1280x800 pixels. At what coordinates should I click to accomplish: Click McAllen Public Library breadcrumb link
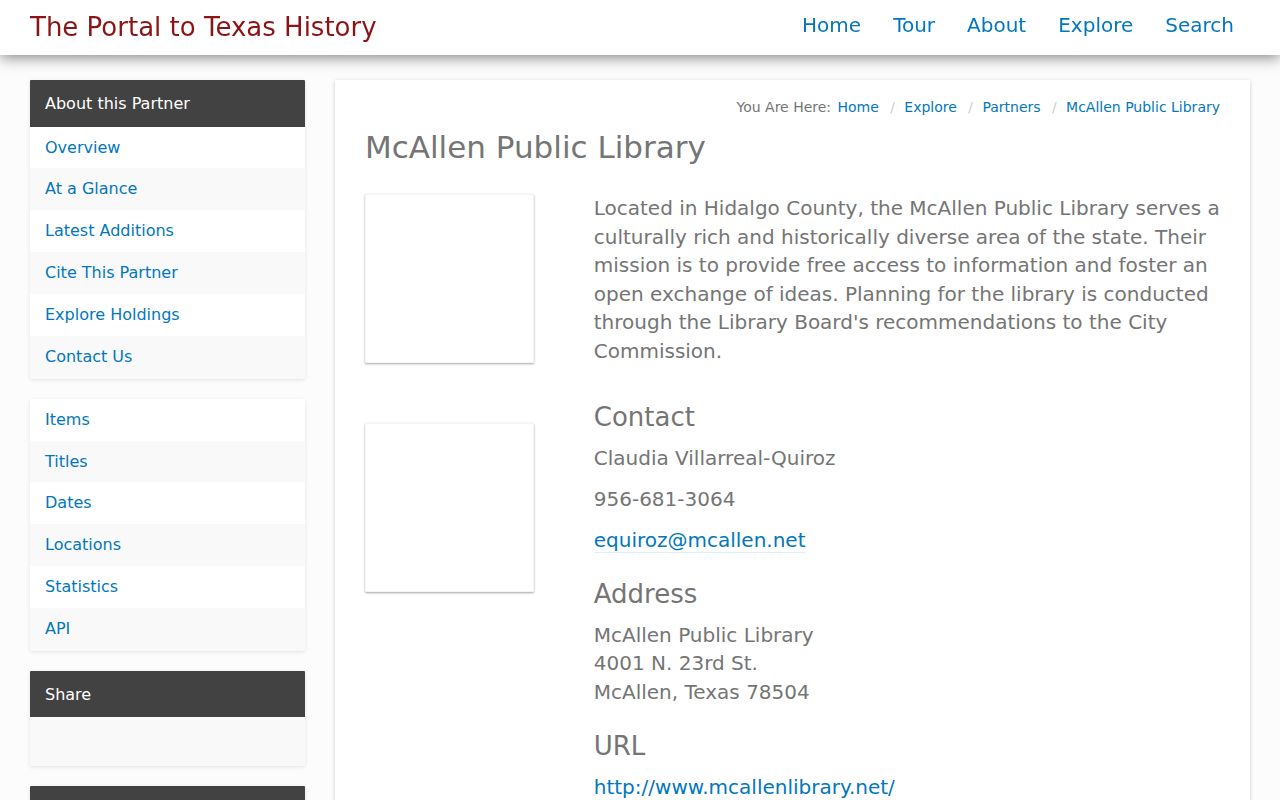tap(1143, 107)
